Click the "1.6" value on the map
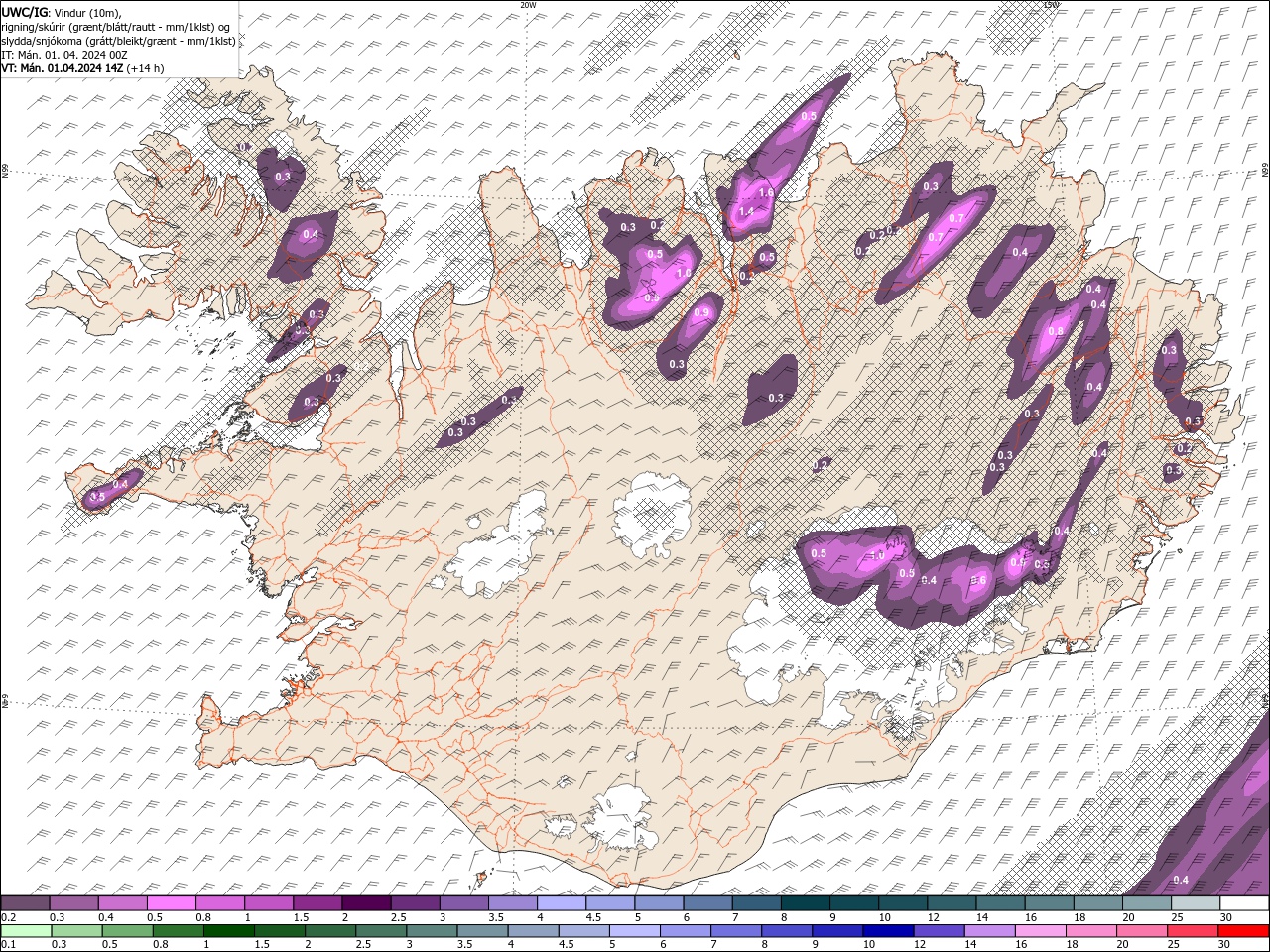 coord(766,193)
